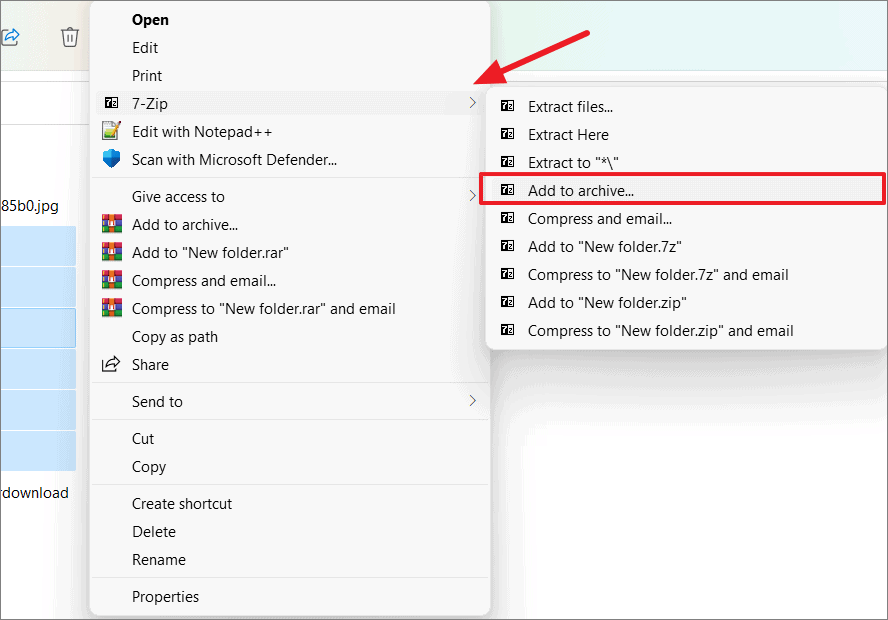Click the WinRAR icon beside Add to archive
This screenshot has width=888, height=620.
pyautogui.click(x=112, y=225)
